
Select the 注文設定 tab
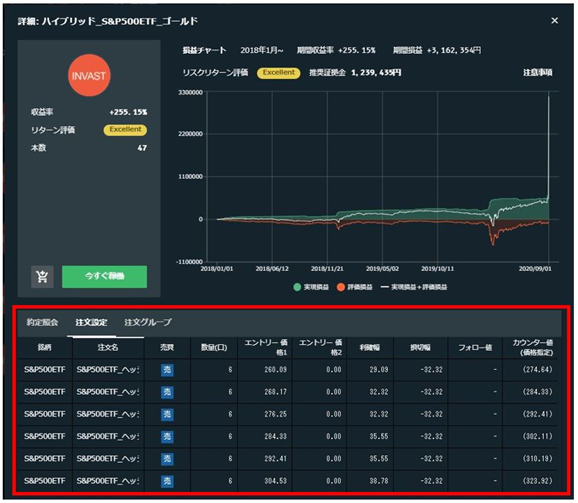click(x=91, y=322)
